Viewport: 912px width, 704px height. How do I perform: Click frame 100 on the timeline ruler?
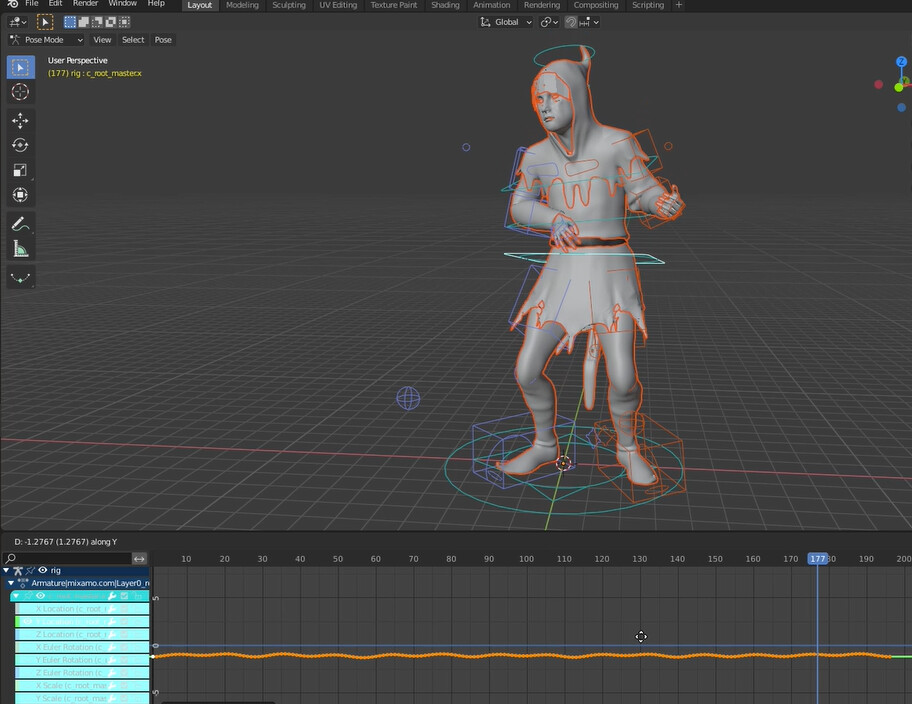coord(526,558)
